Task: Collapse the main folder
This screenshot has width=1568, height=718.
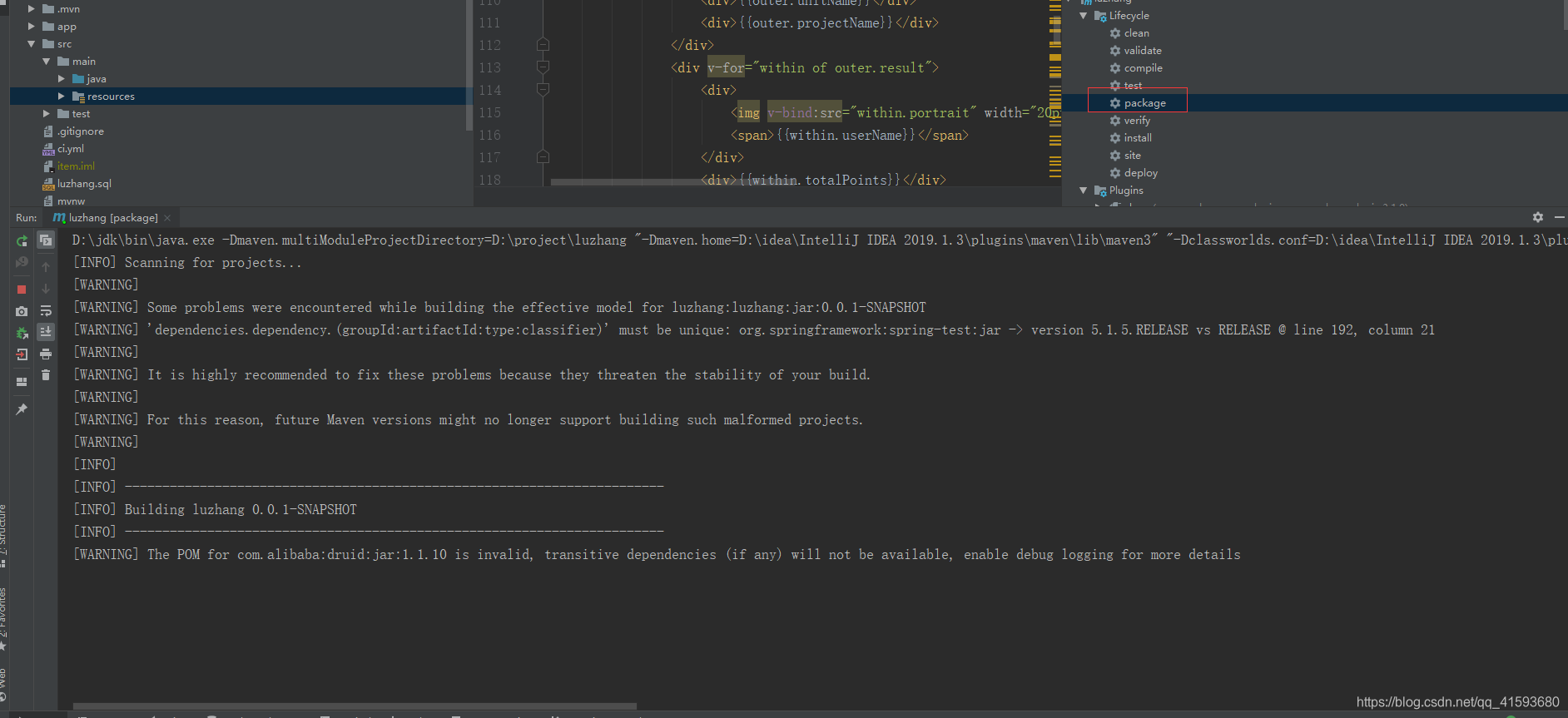Action: coord(47,62)
